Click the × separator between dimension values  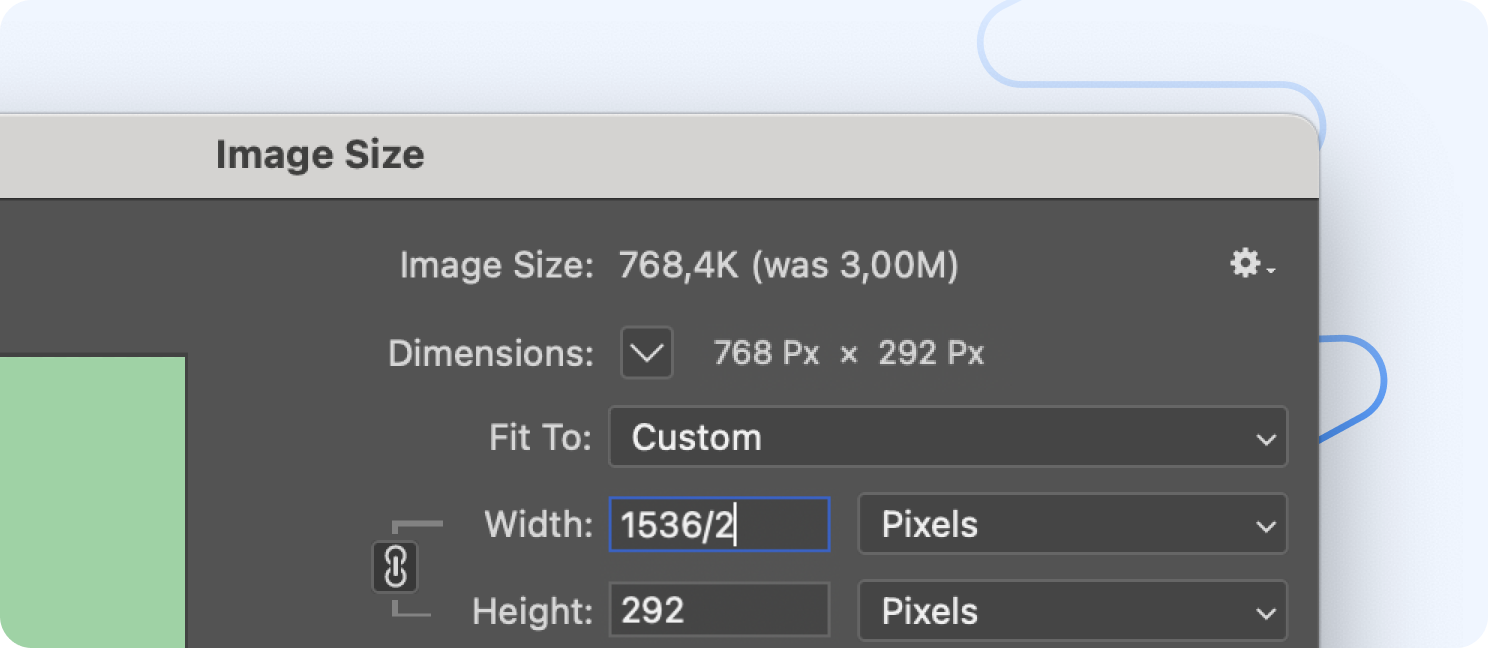(x=848, y=354)
